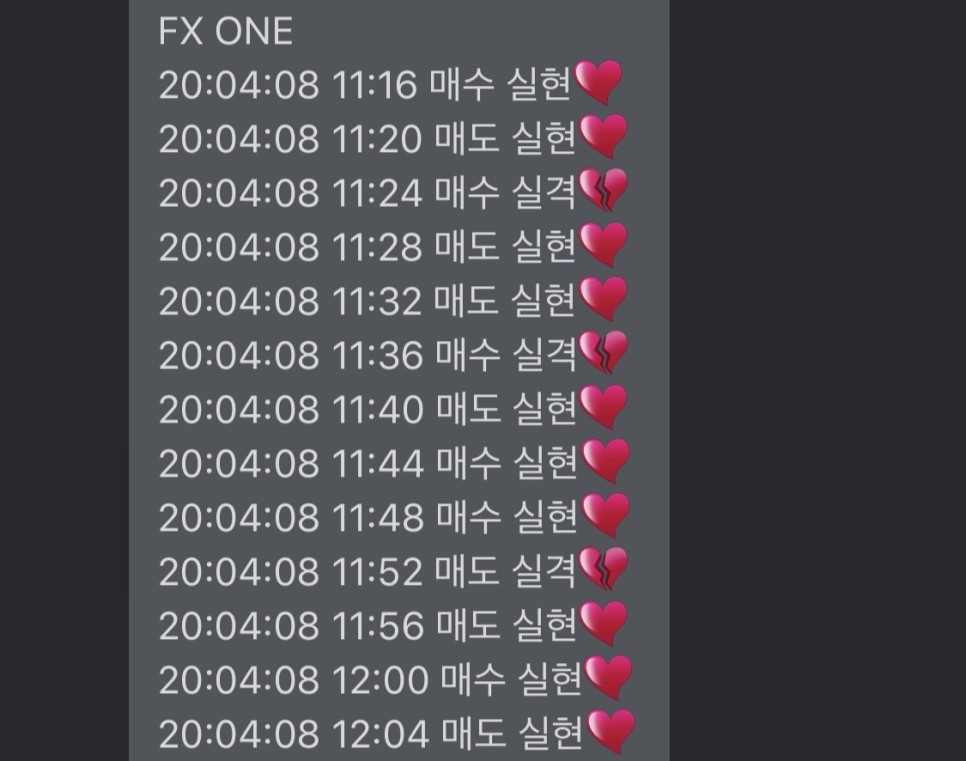Click the broken heart on the 11:52 line
Viewport: 966px width, 761px height.
[x=603, y=569]
